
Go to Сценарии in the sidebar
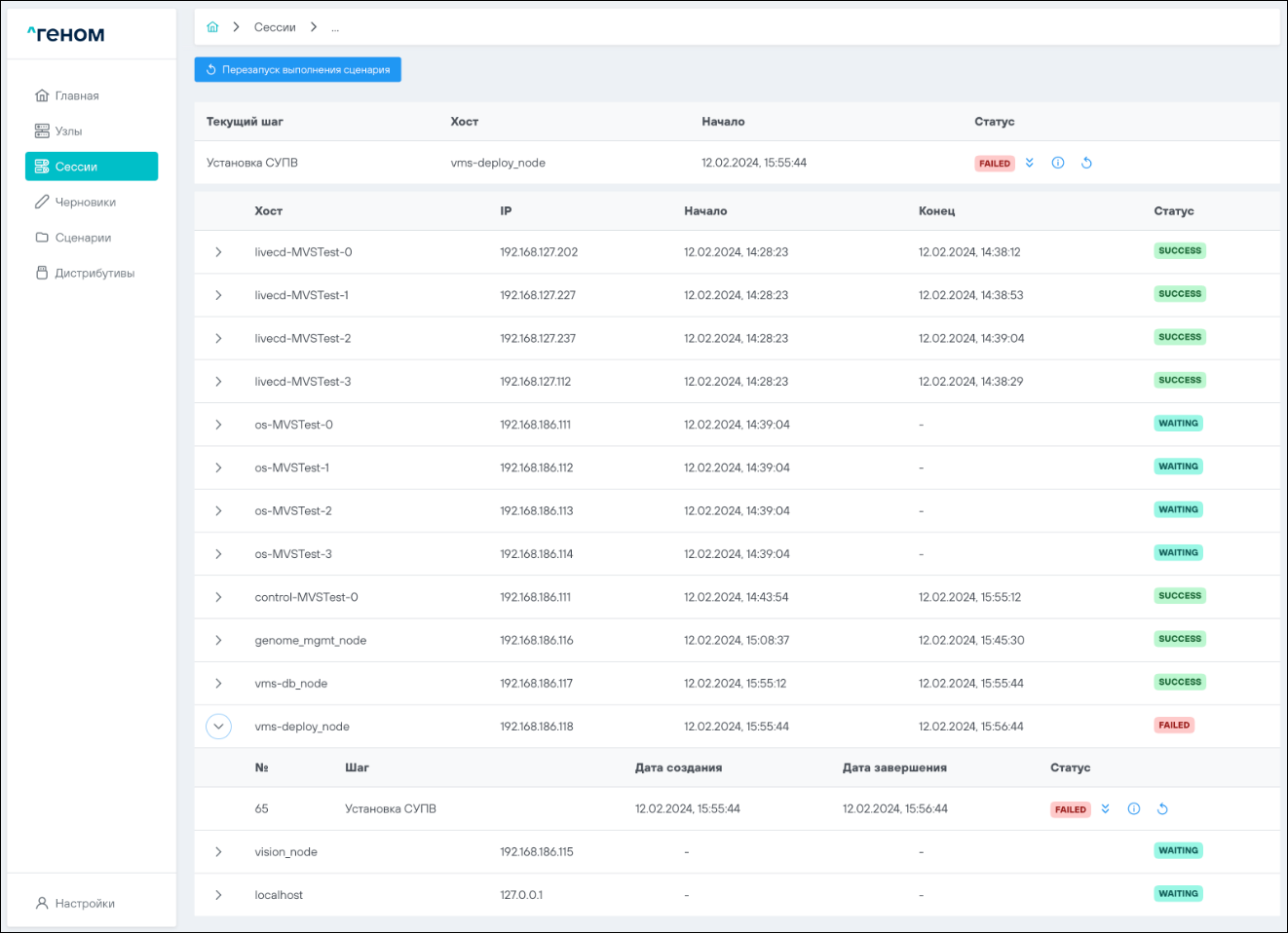83,238
